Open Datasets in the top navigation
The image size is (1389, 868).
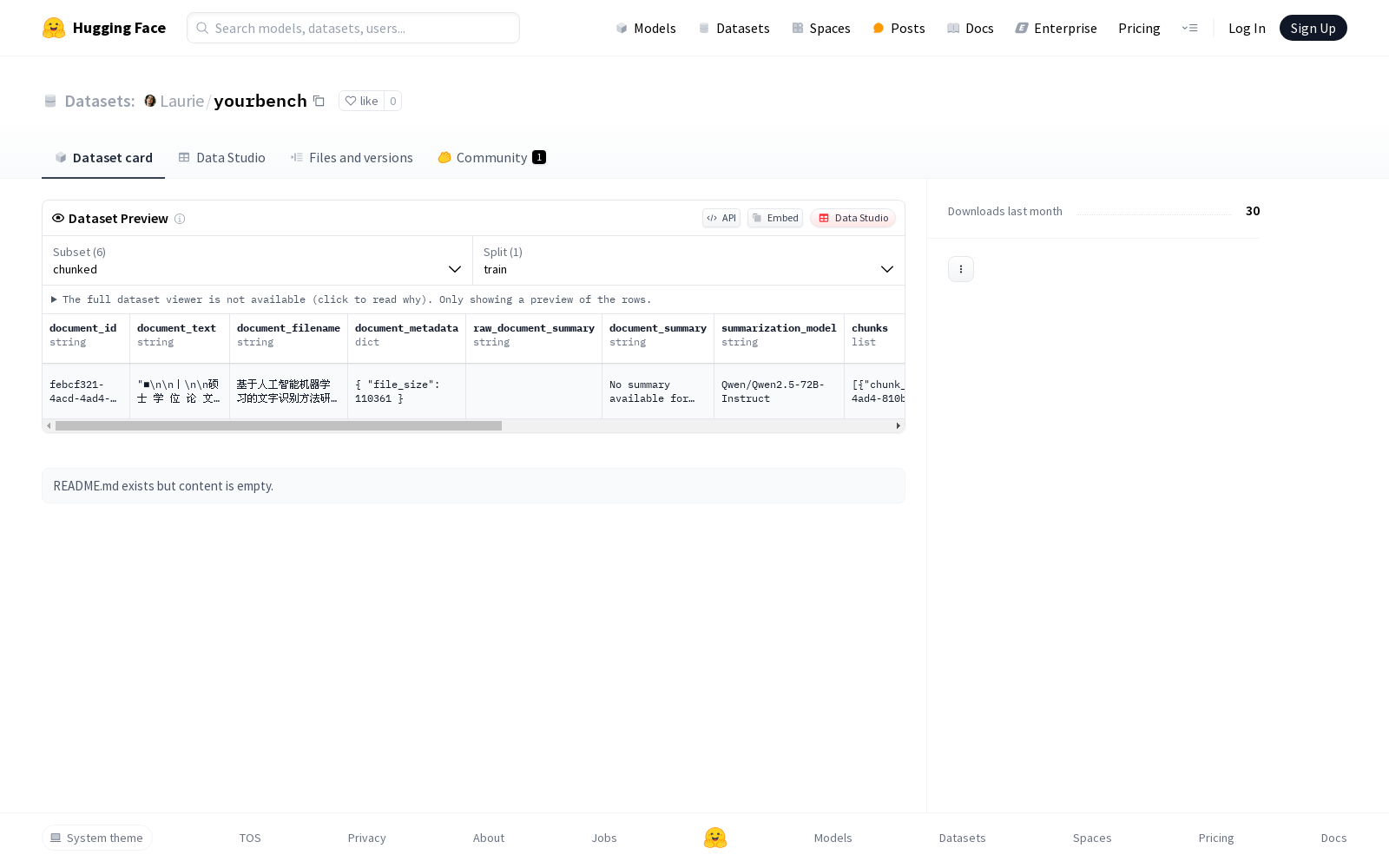734,28
